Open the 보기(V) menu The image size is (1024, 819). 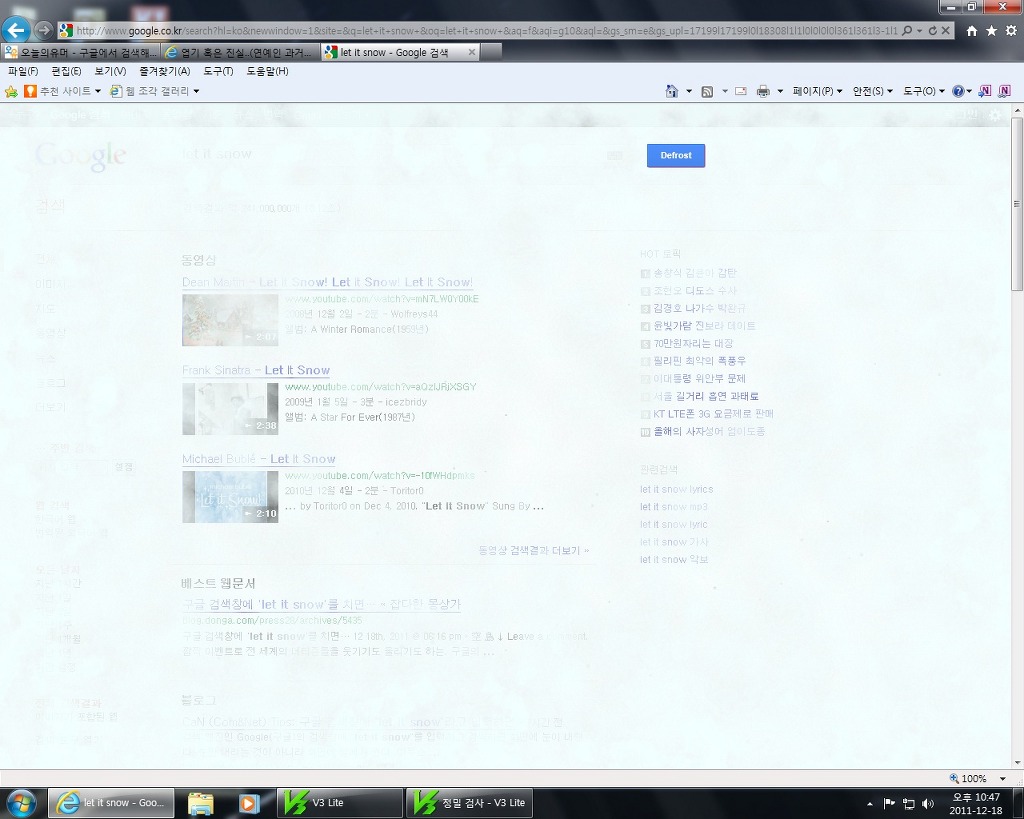pos(110,71)
